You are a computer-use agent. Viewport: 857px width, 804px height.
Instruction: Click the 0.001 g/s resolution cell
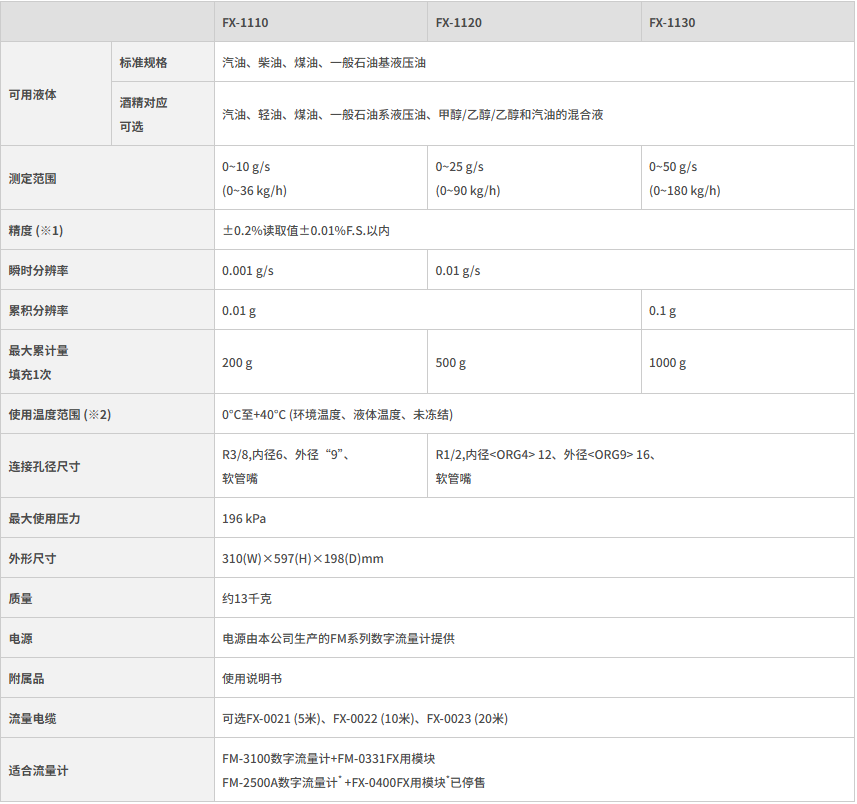click(x=320, y=270)
